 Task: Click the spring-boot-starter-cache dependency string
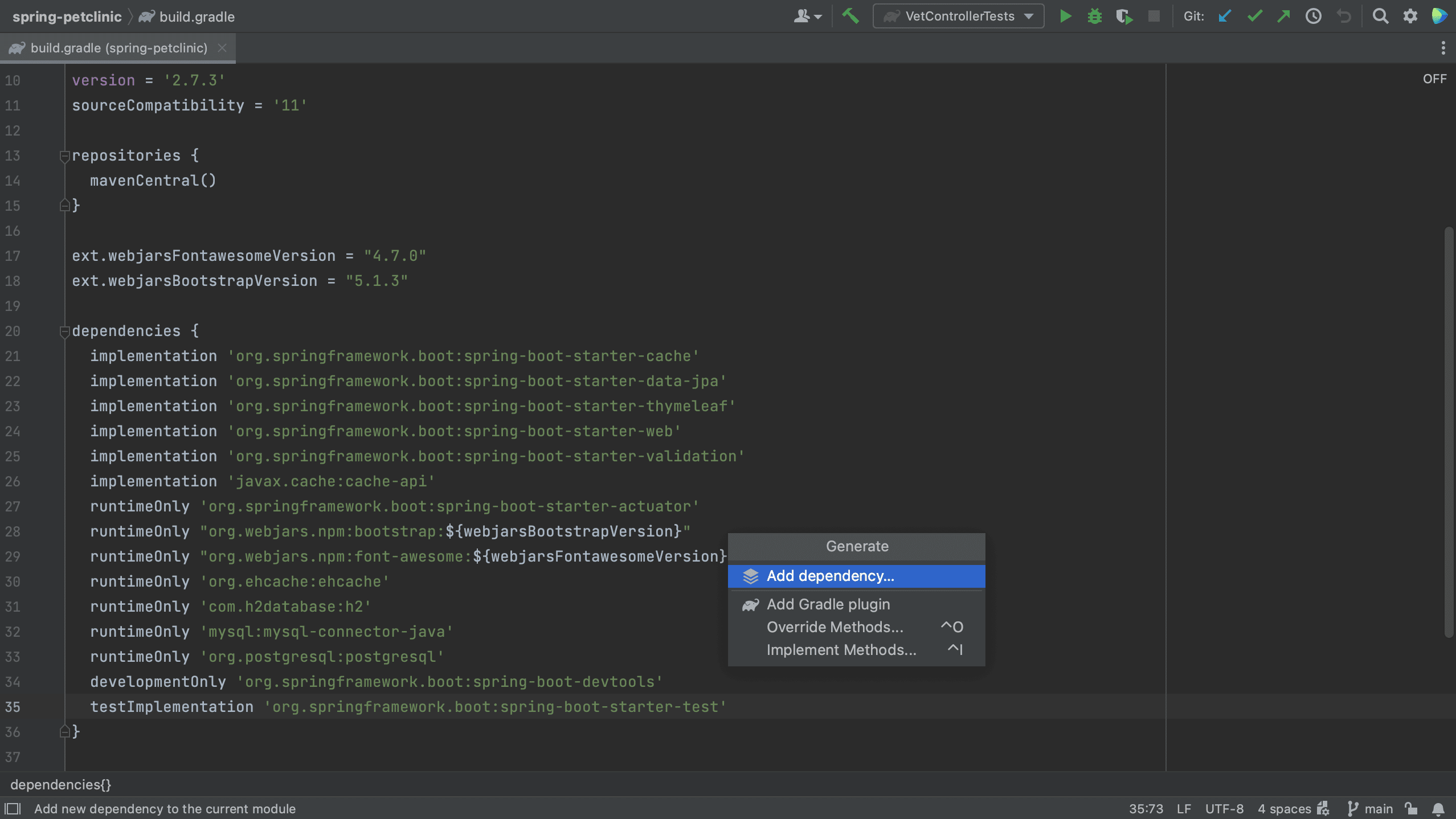463,356
